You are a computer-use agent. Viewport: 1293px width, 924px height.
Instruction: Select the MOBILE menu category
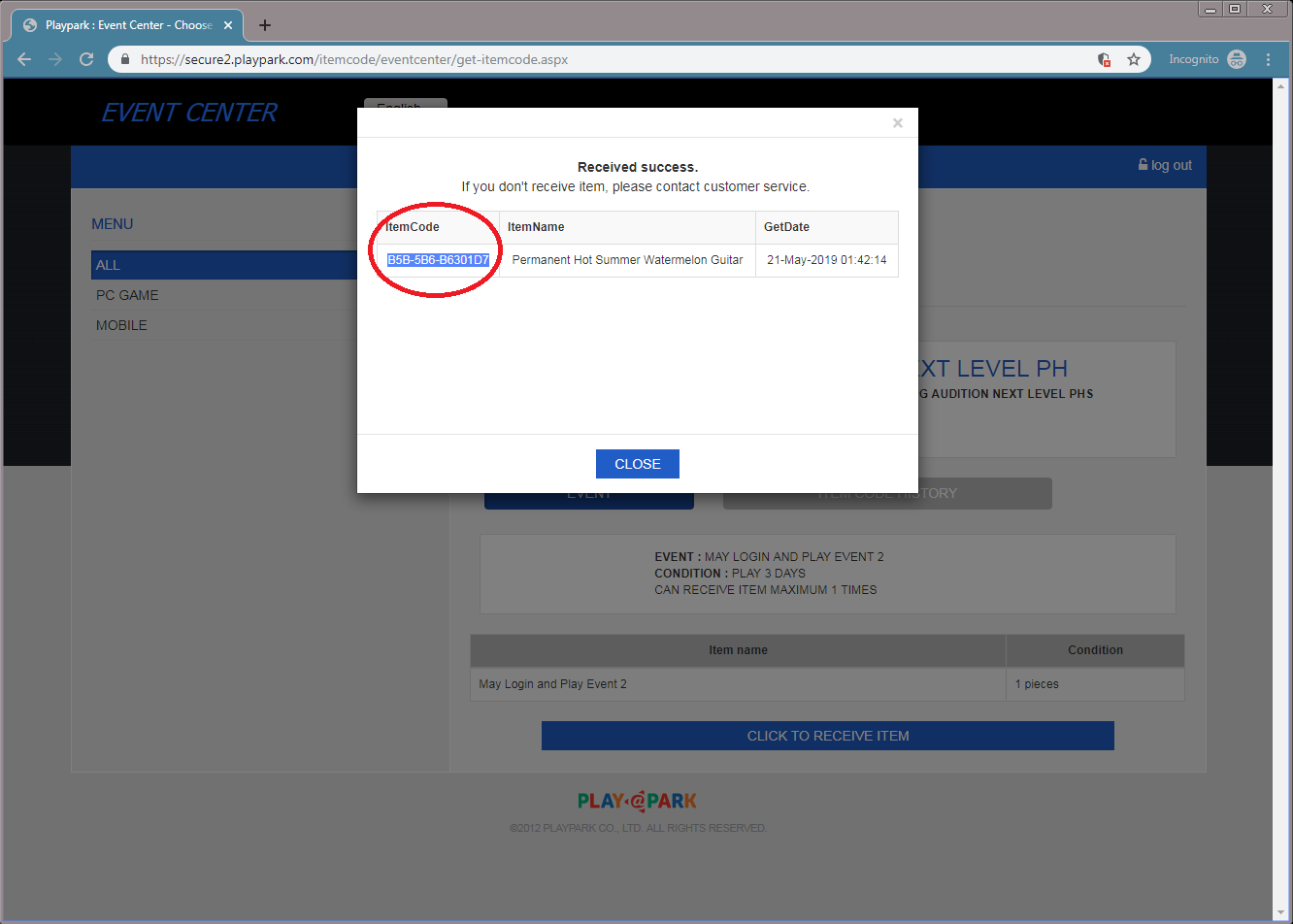tap(121, 325)
